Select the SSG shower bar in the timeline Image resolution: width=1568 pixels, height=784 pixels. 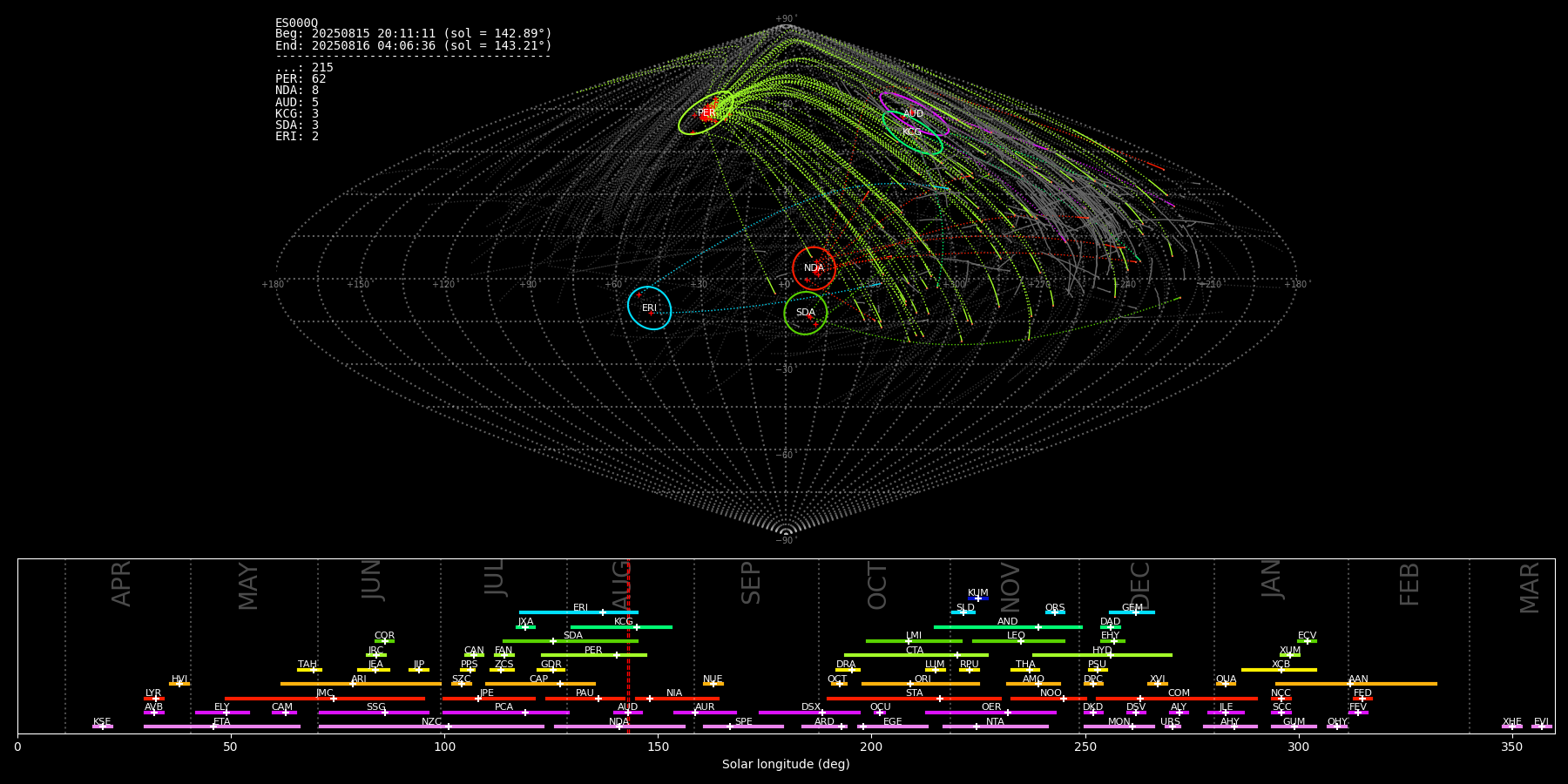[374, 713]
